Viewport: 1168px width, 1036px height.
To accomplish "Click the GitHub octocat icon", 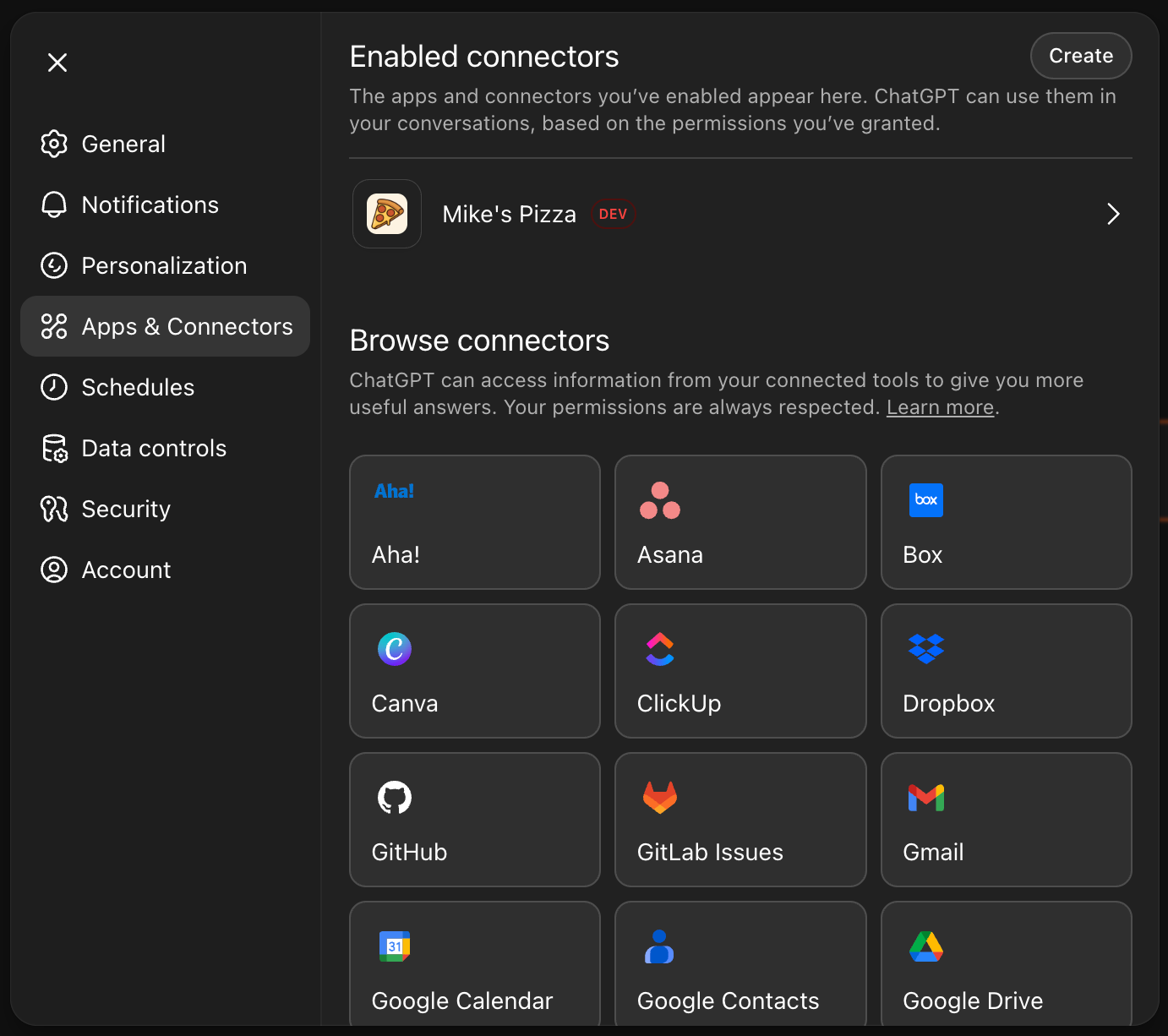I will click(x=395, y=798).
